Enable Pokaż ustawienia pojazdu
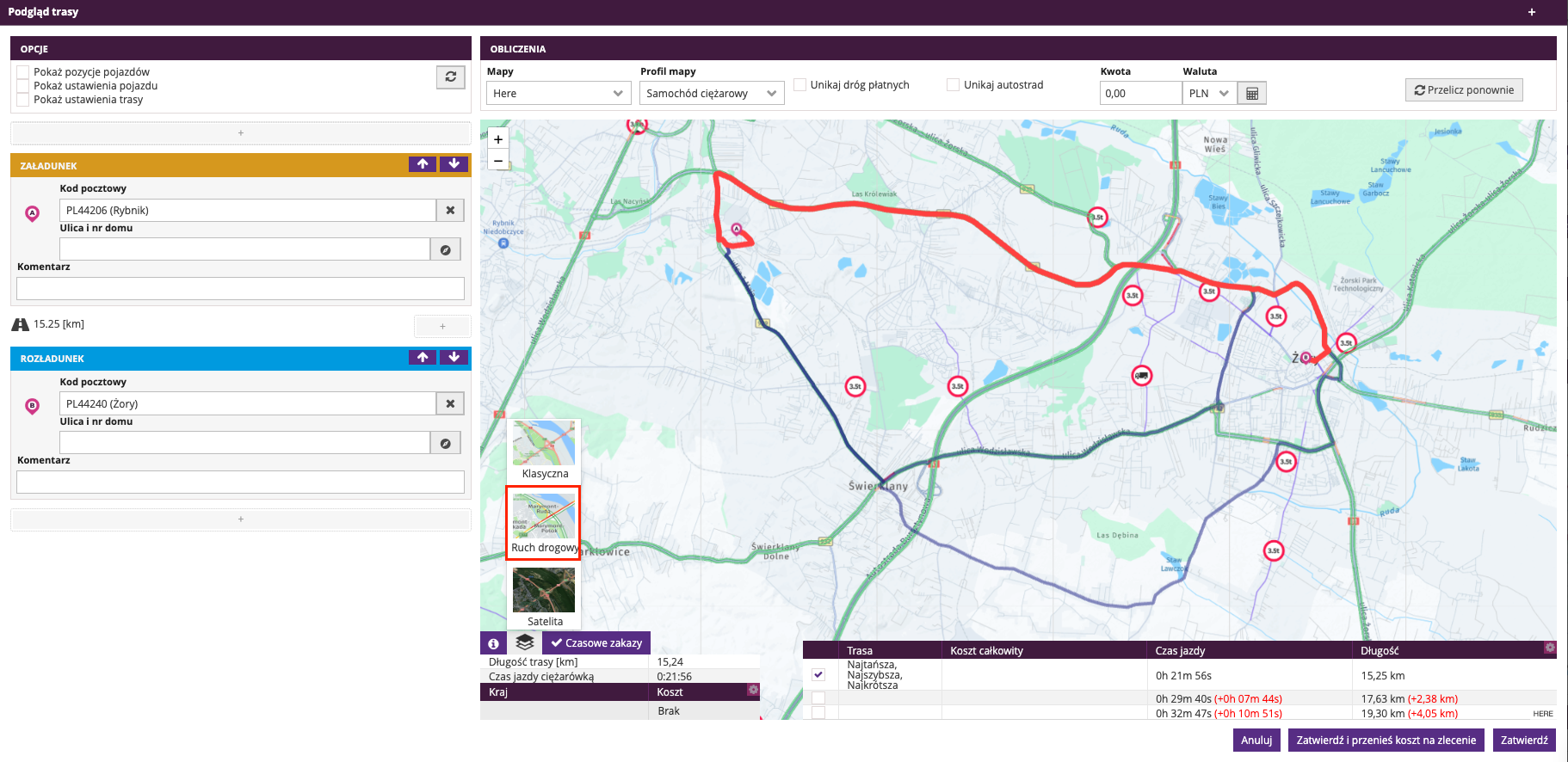 [x=23, y=86]
